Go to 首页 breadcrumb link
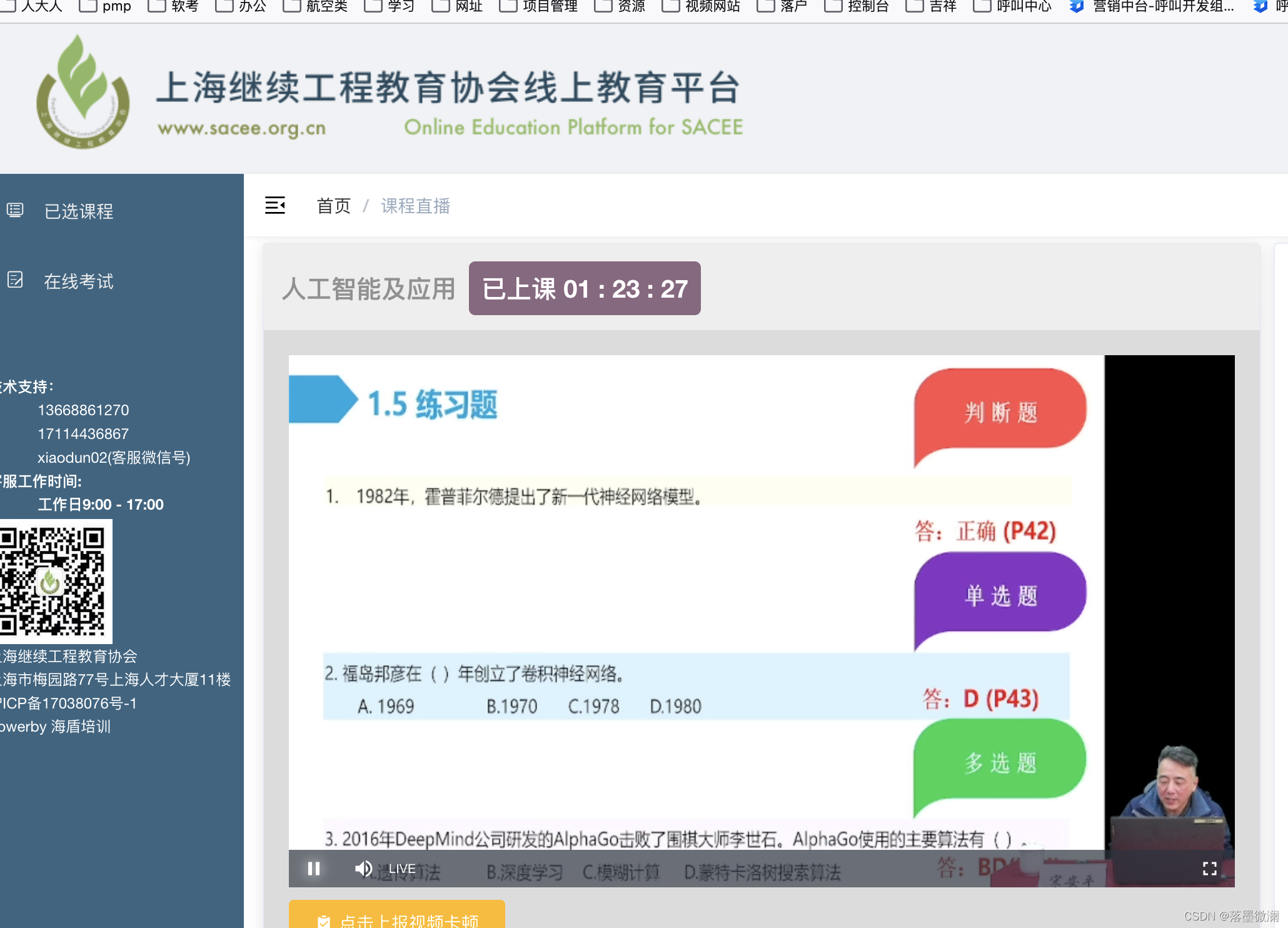The width and height of the screenshot is (1288, 928). pyautogui.click(x=333, y=206)
